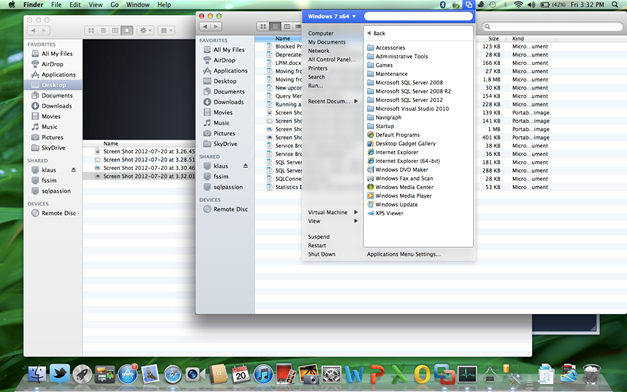Open Applications Menu Settings...

tap(404, 254)
